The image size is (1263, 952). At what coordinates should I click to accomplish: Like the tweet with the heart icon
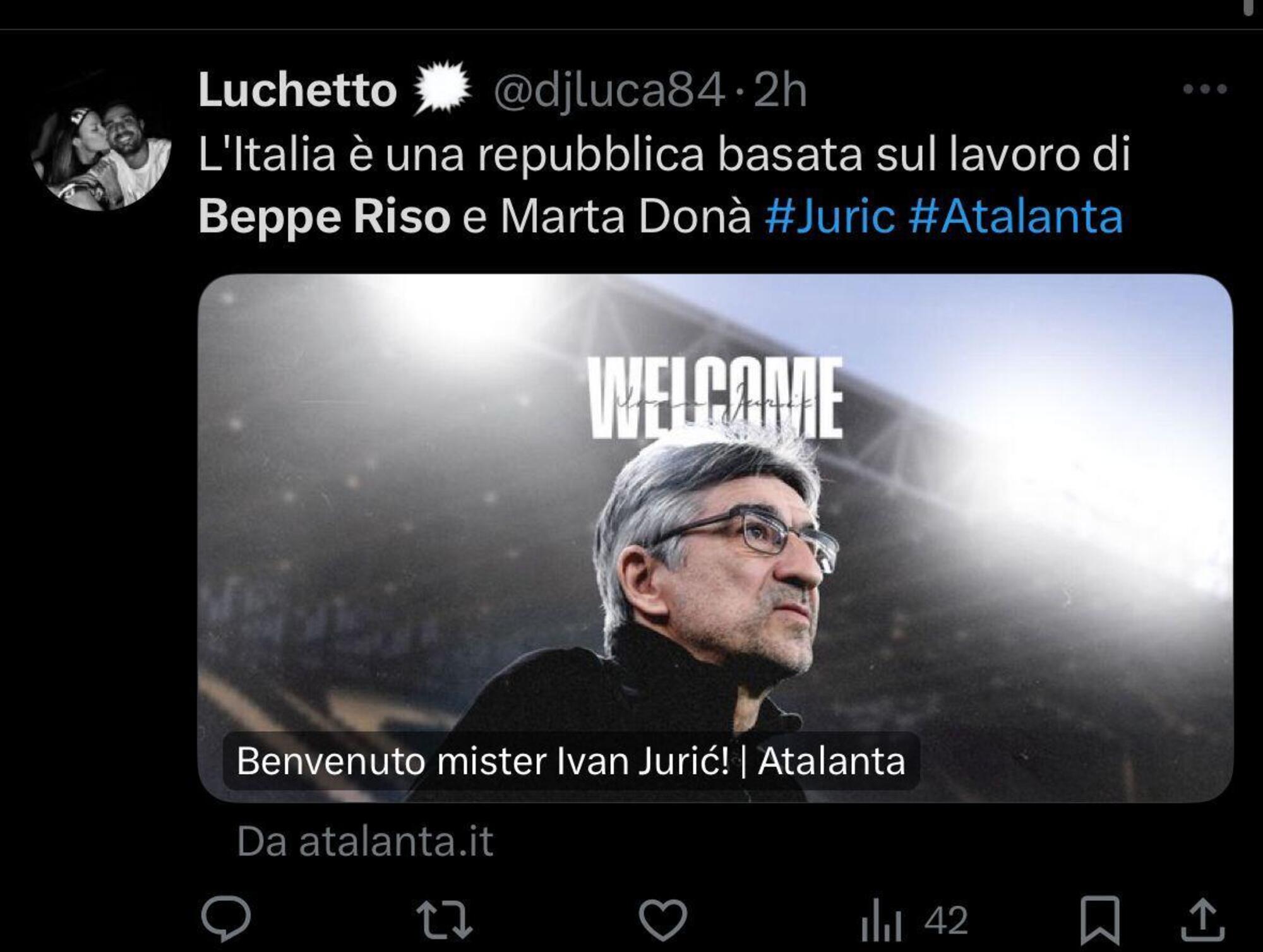pos(662,919)
